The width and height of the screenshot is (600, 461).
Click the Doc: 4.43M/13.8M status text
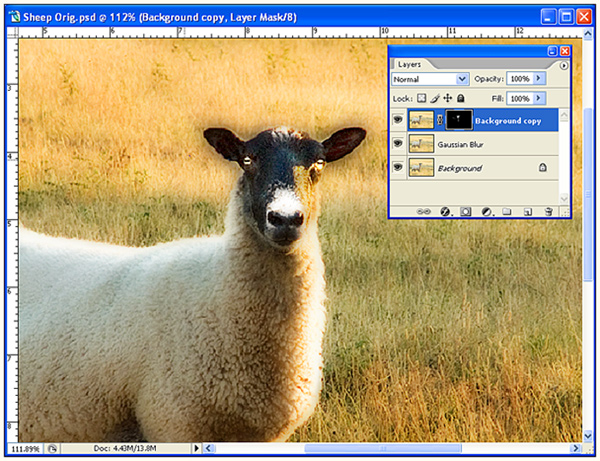pos(125,448)
